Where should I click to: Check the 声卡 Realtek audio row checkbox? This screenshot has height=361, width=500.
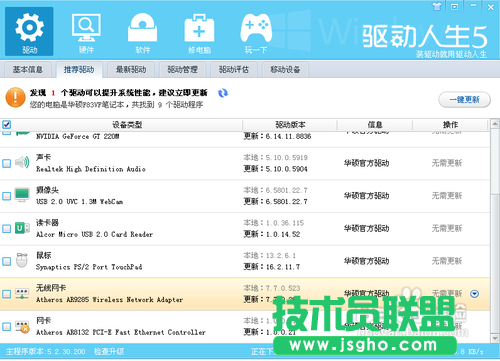coord(6,163)
